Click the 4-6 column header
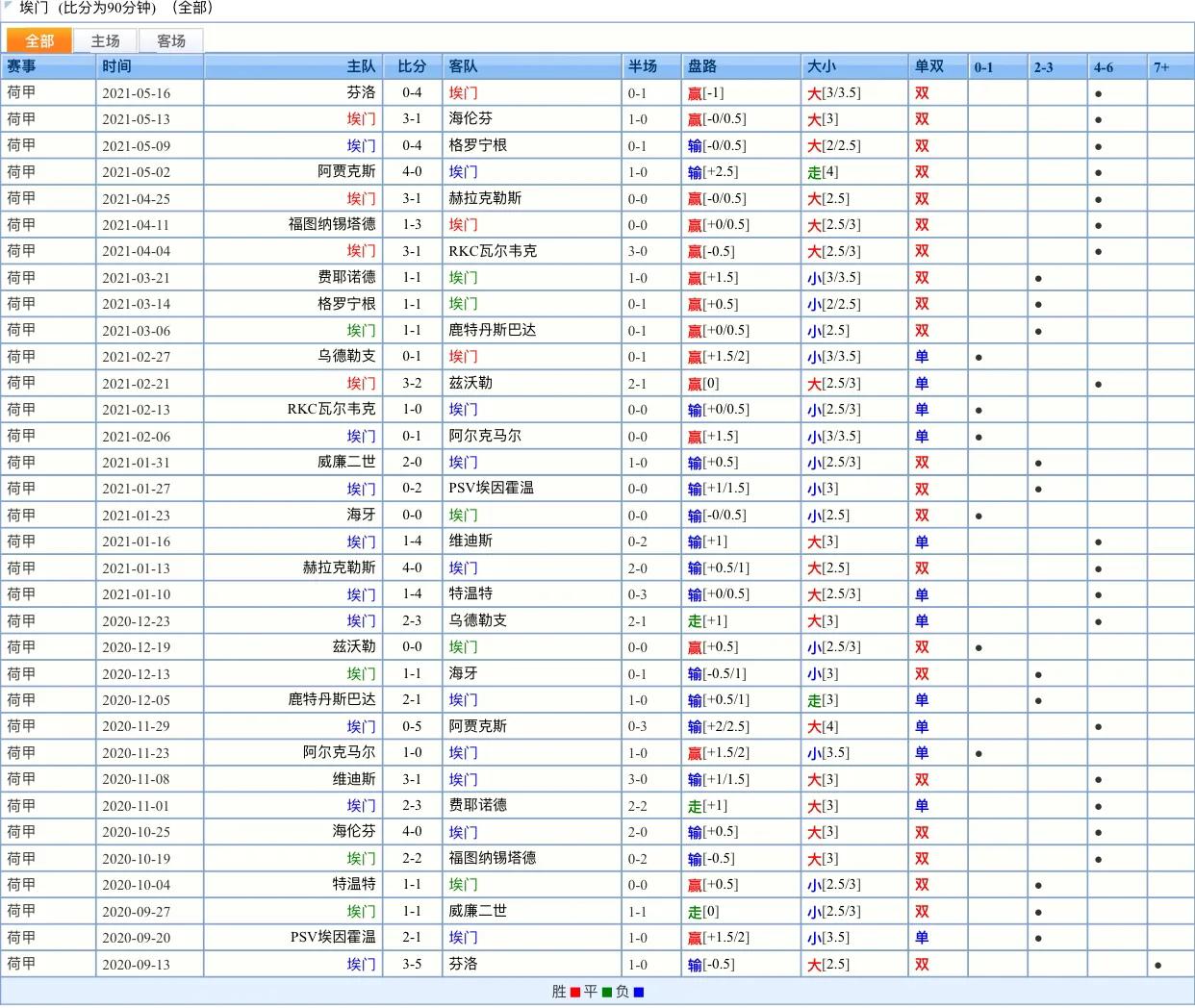Screen dimensions: 1195x1008 point(1103,67)
